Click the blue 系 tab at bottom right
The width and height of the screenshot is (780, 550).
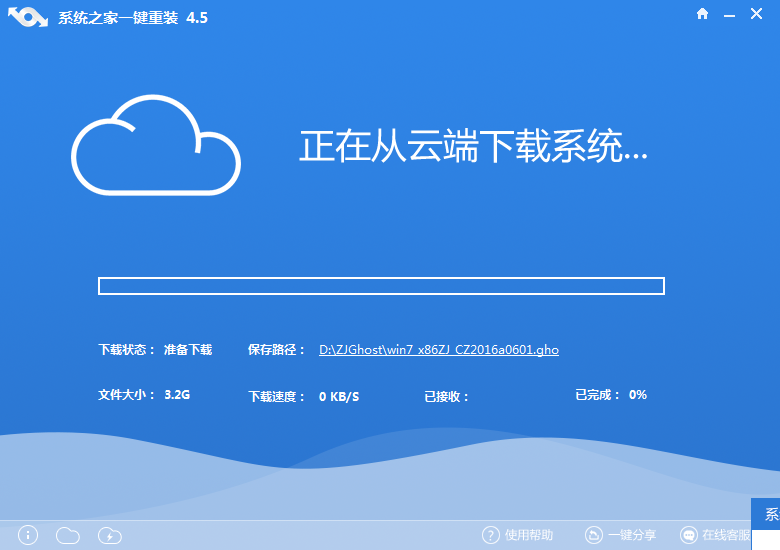point(770,515)
